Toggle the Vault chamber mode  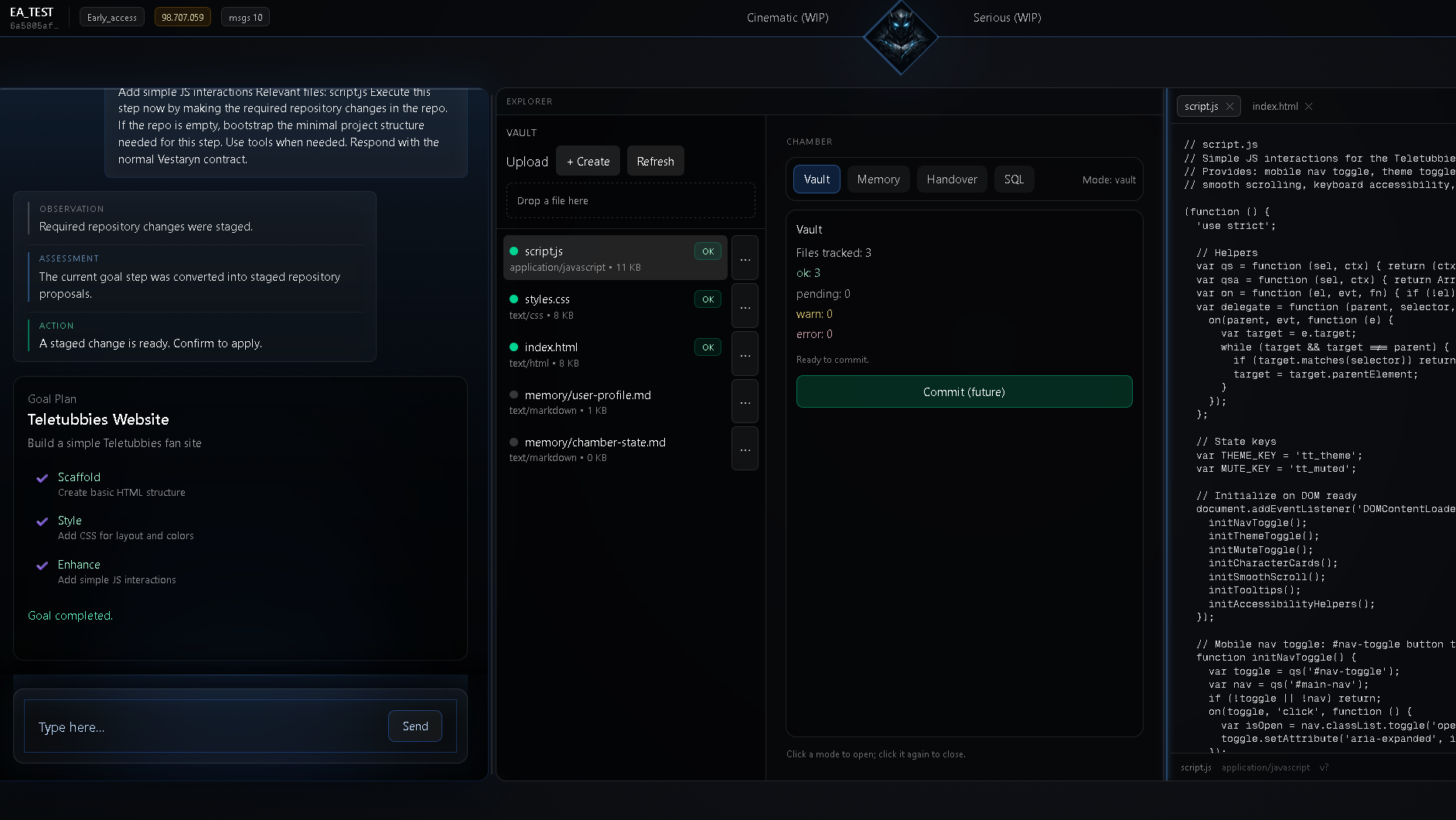click(x=817, y=179)
